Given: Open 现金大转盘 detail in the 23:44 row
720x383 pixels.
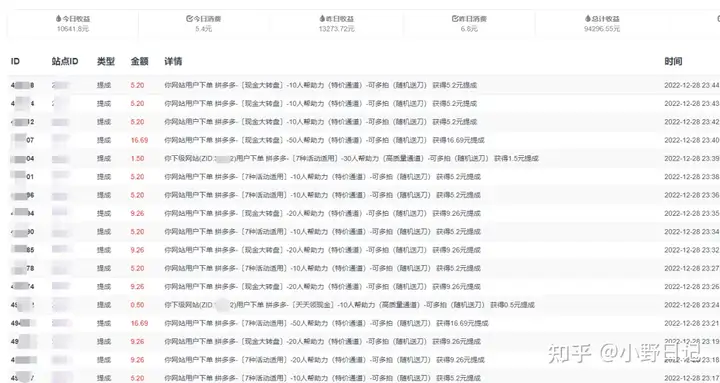Looking at the screenshot, I should [x=321, y=85].
